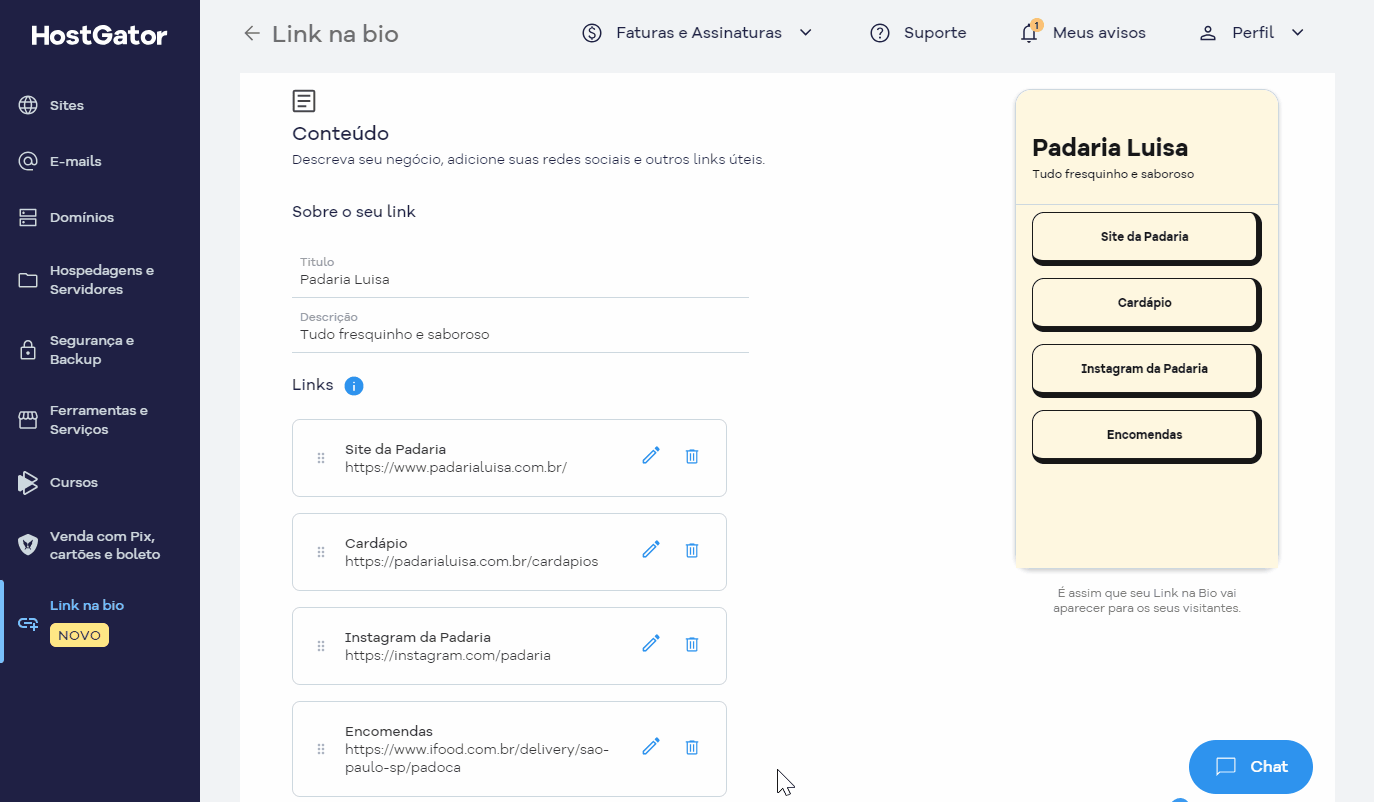Open Segurança e Backup section
Screen dimensions: 1374x802
coord(91,350)
